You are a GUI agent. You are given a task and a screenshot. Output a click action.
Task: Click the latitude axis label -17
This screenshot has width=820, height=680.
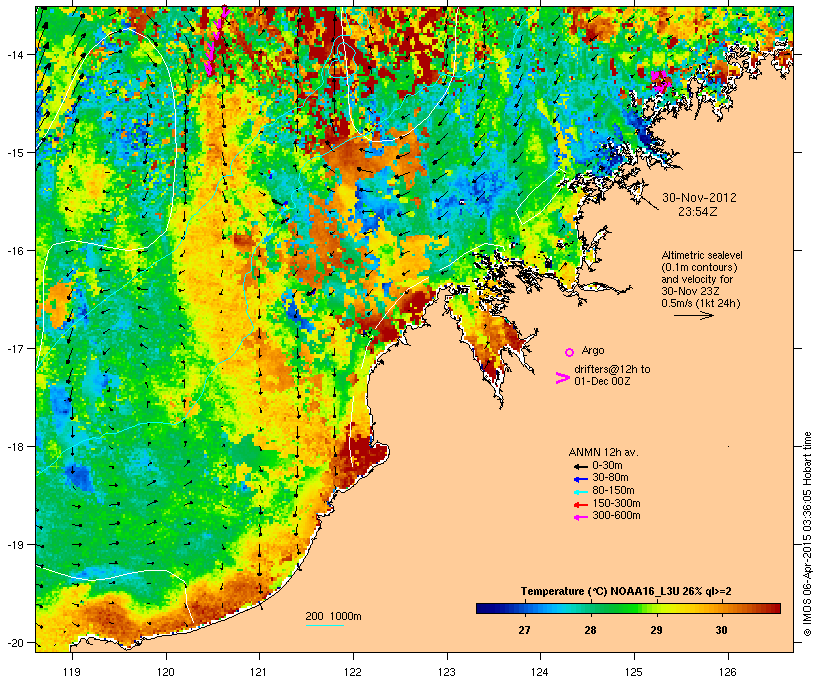pos(14,348)
